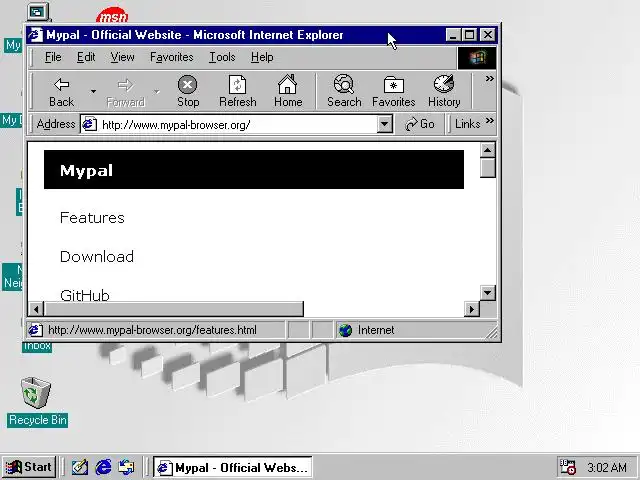Click the Mypal taskbar button
This screenshot has width=640, height=480.
click(232, 467)
